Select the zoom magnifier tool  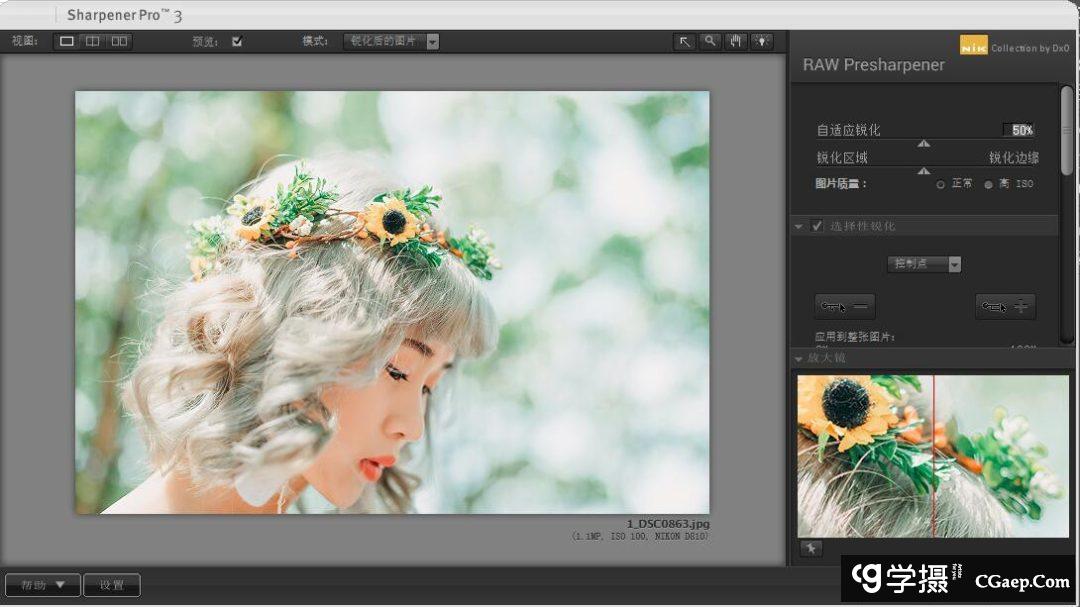click(710, 41)
